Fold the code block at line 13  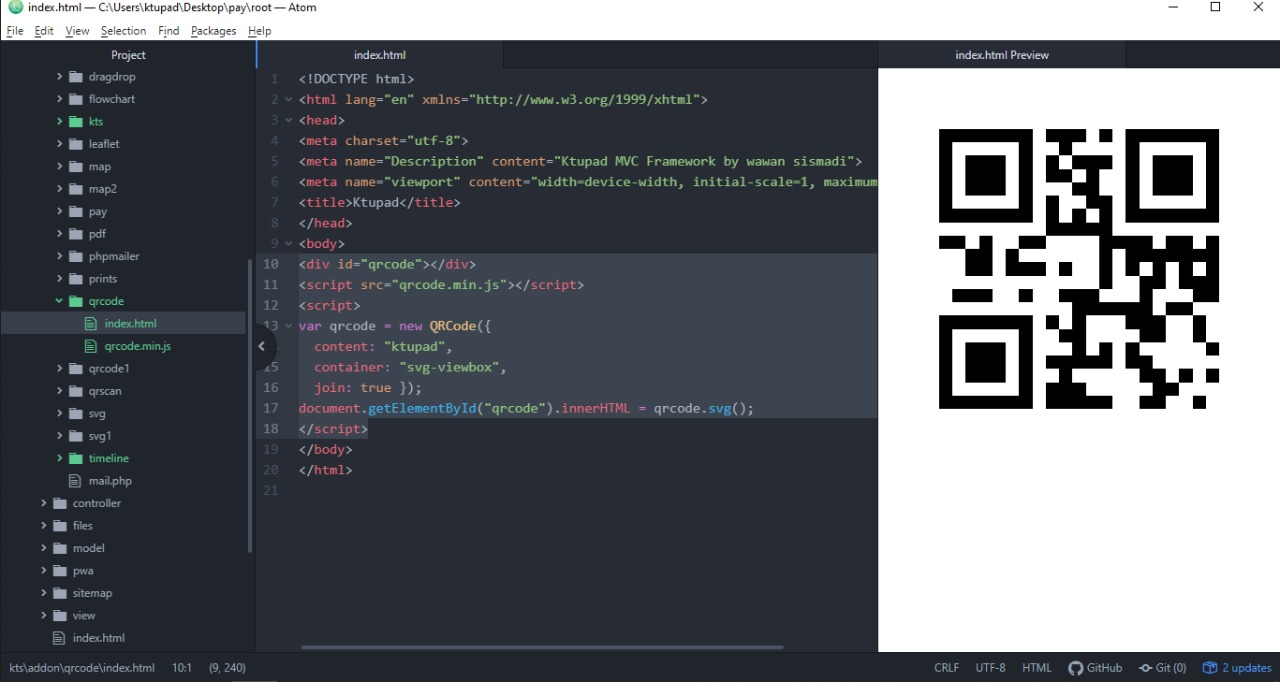(x=288, y=325)
